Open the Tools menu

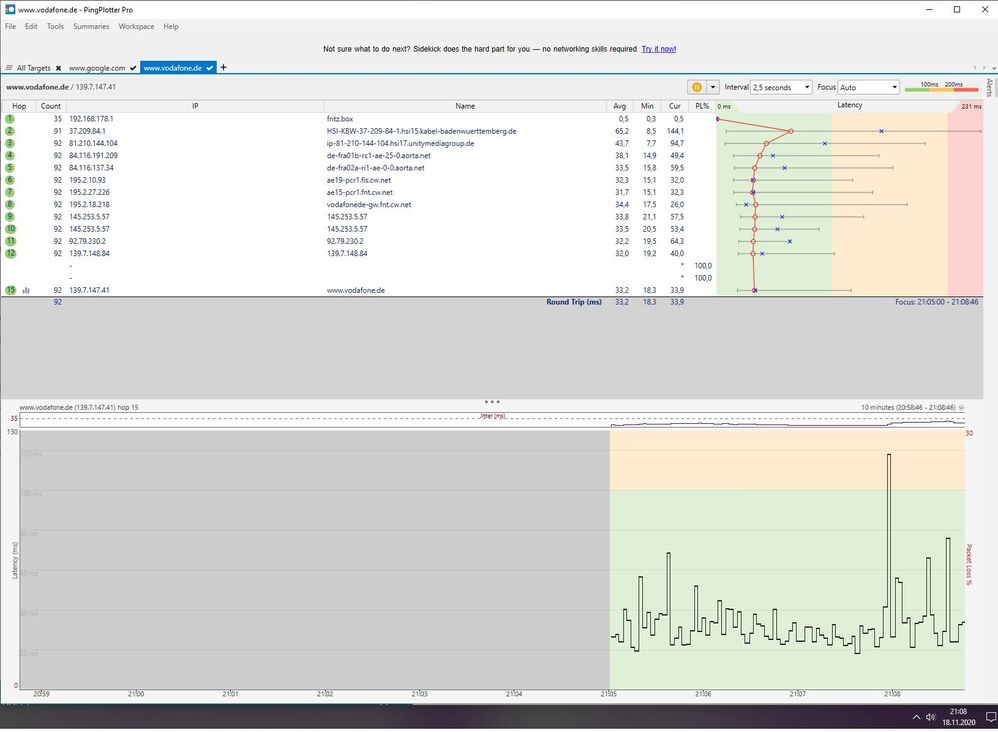coord(55,27)
